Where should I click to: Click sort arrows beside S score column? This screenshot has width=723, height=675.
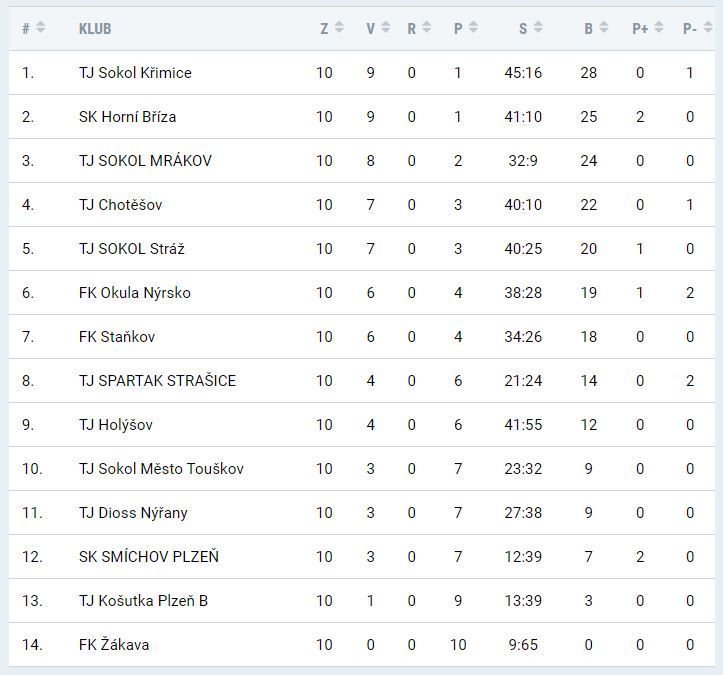(x=537, y=28)
